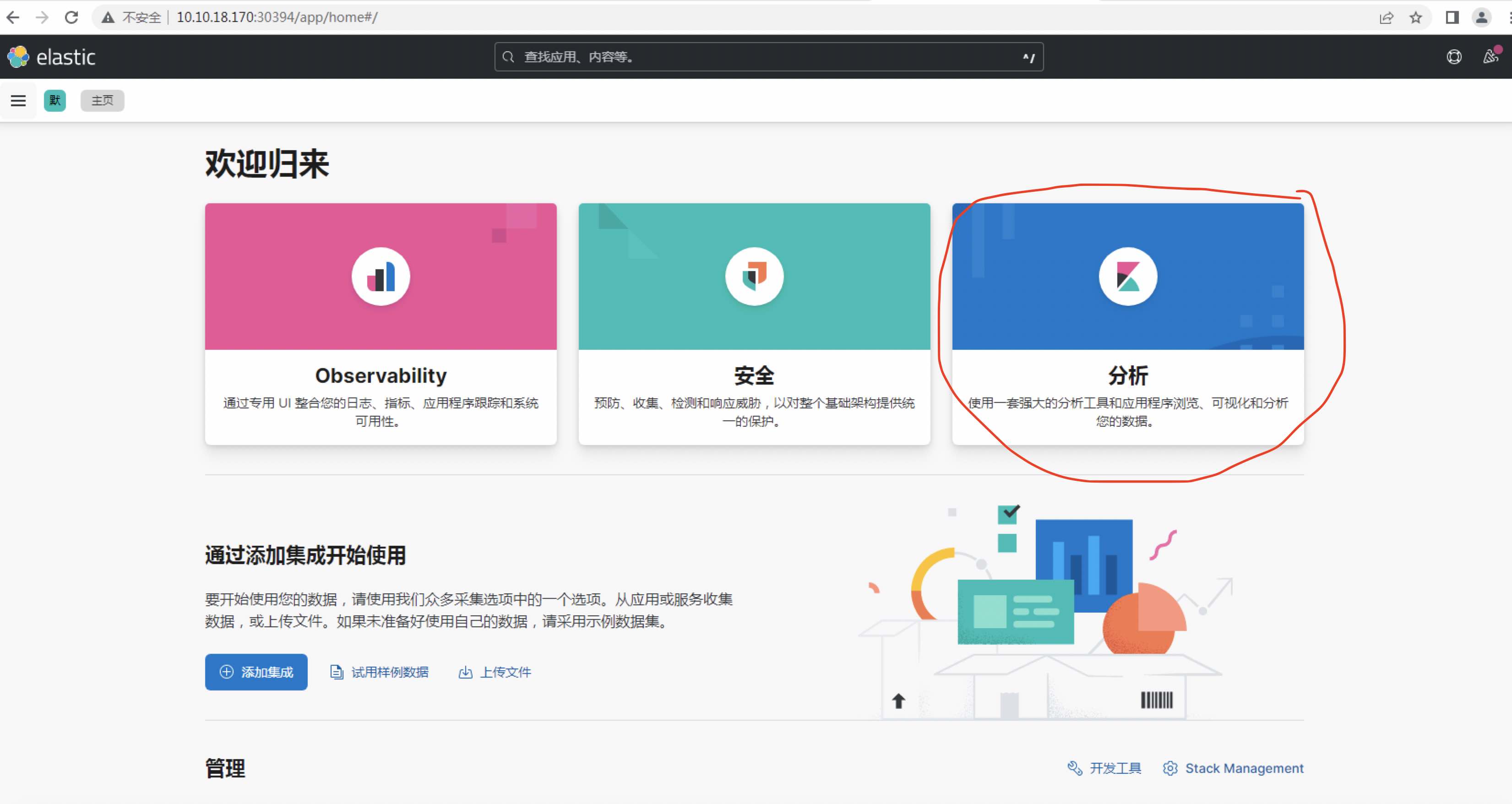1512x804 pixels.
Task: Click the 添加集成 button
Action: pos(256,671)
